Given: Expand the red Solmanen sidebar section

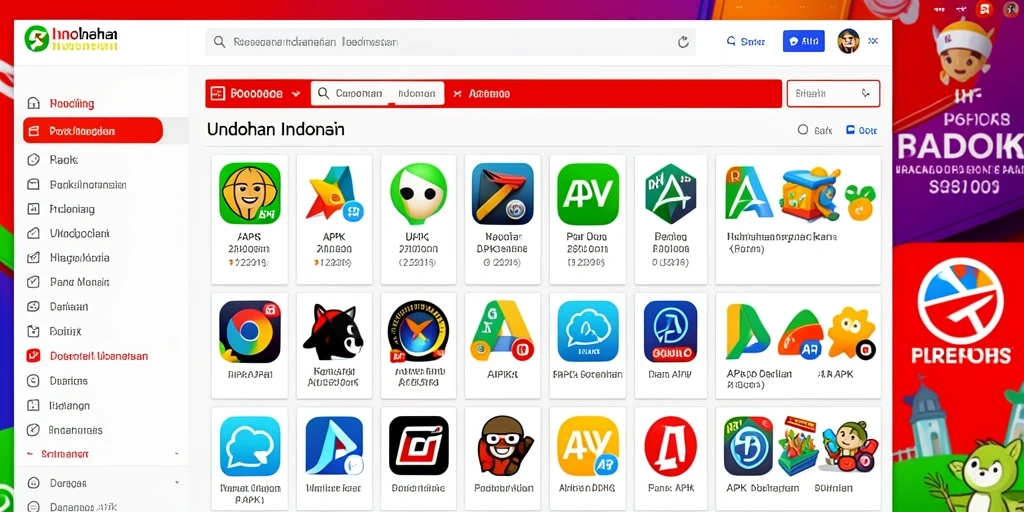Looking at the screenshot, I should coord(101,453).
